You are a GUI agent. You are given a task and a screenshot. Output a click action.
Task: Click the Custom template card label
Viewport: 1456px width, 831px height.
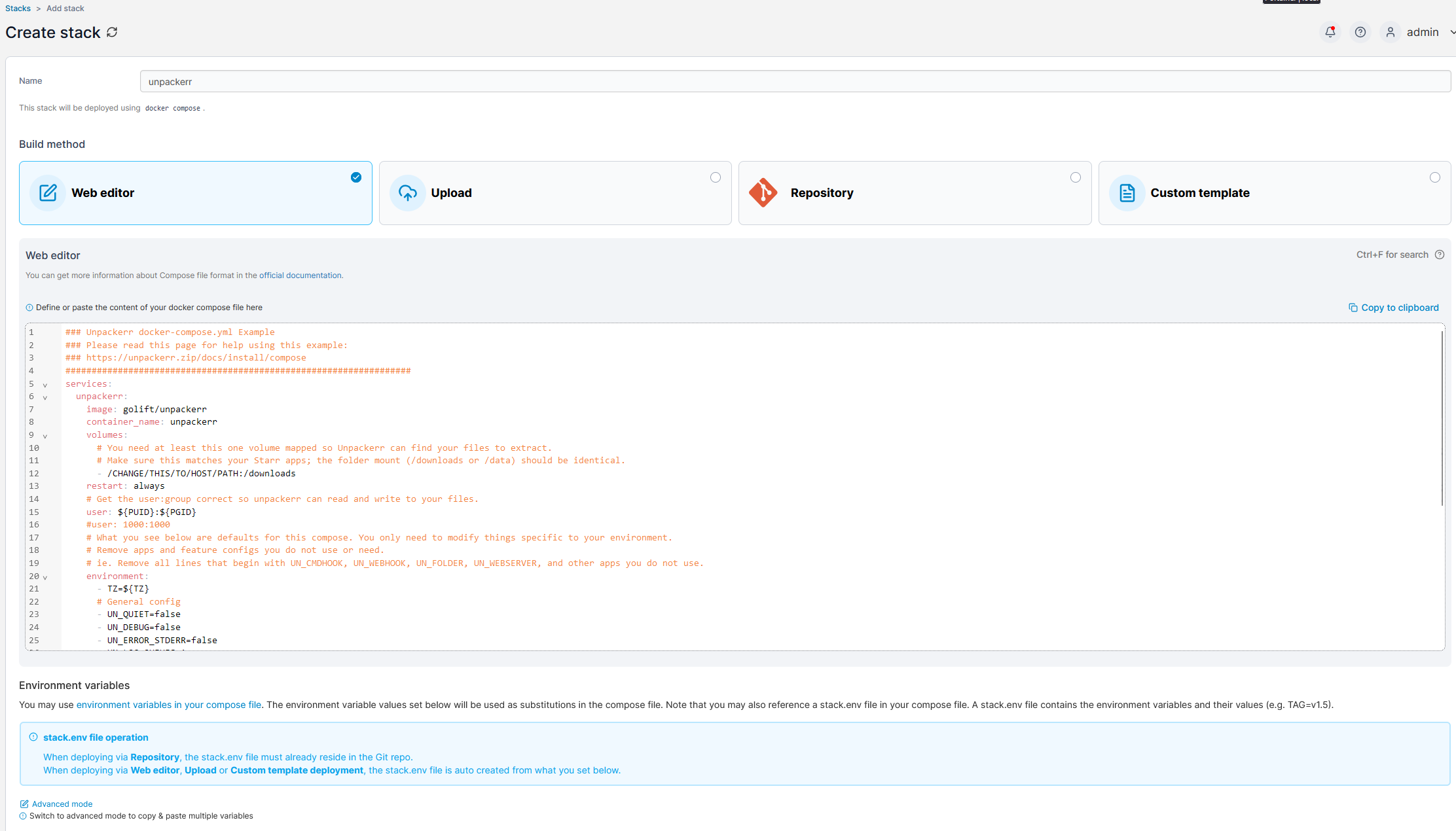coord(1200,193)
